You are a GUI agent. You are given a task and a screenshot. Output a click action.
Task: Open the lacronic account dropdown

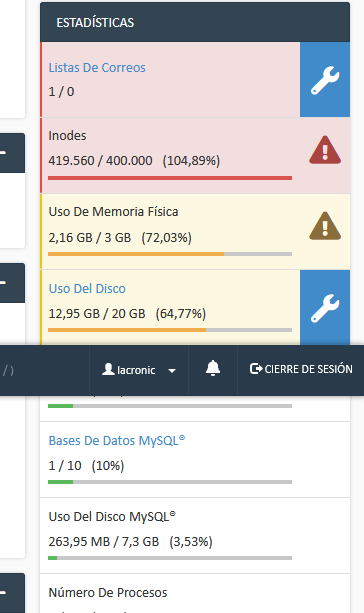click(139, 370)
